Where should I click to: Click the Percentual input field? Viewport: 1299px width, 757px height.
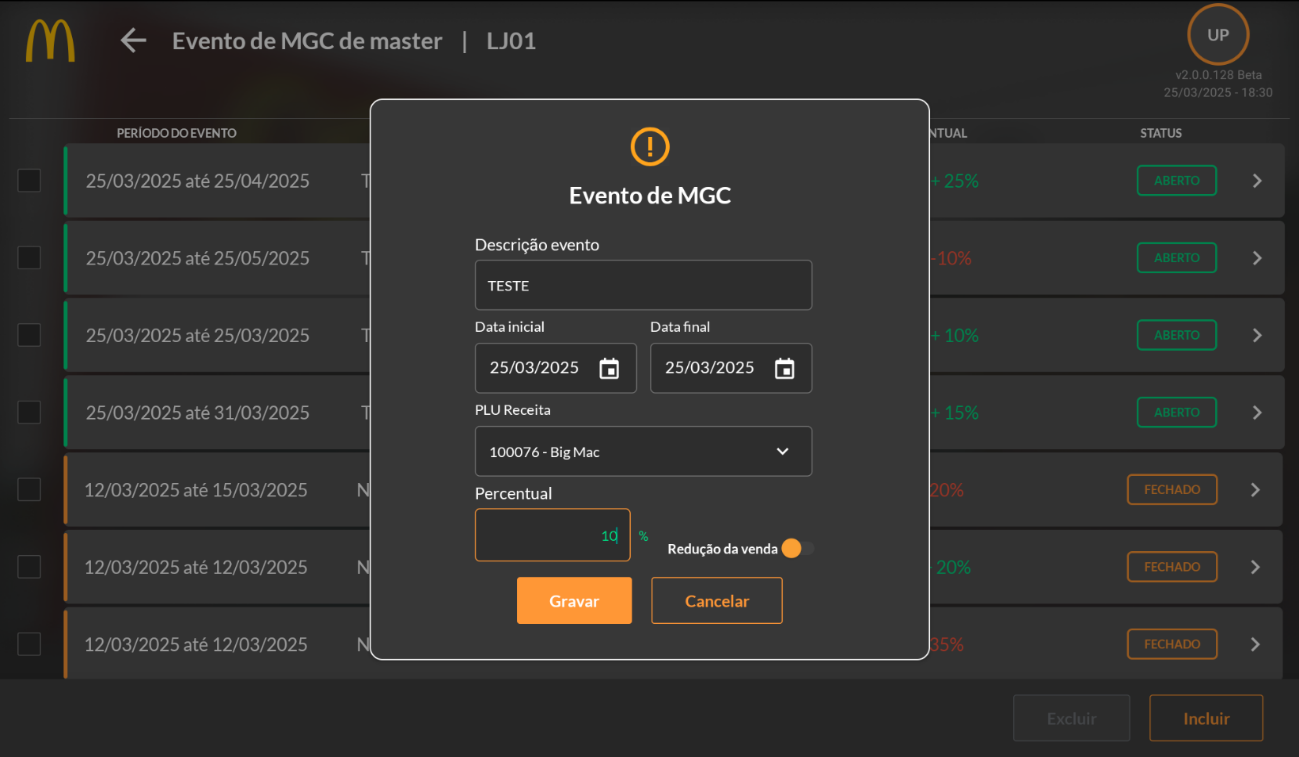[553, 535]
